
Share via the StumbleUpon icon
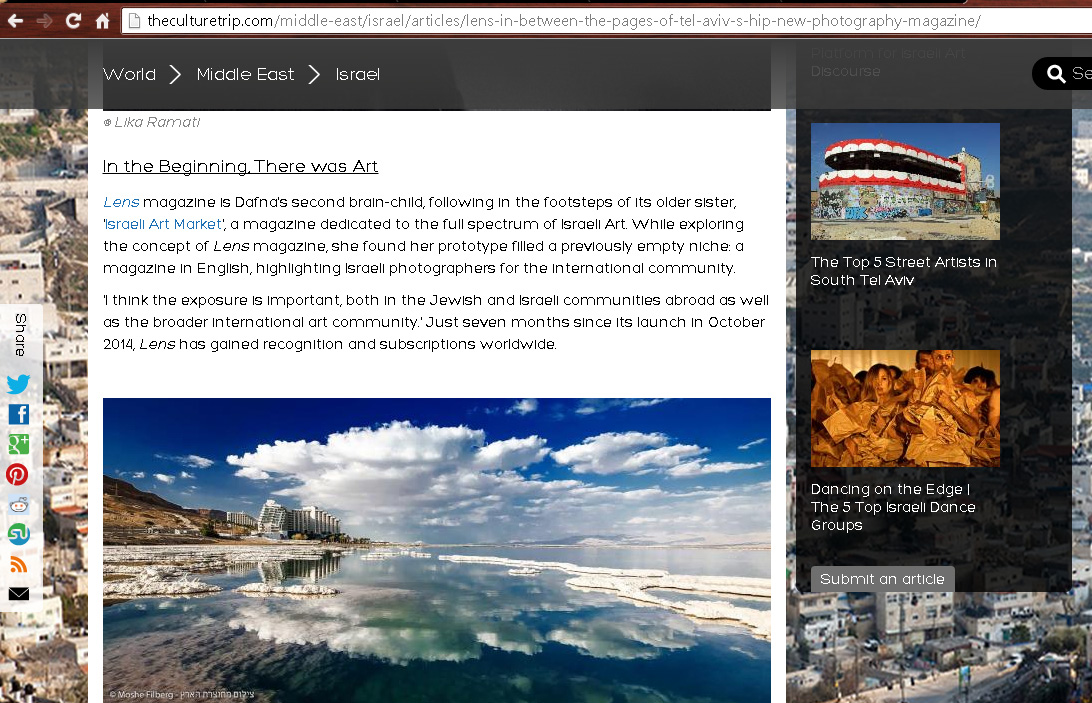click(x=19, y=534)
